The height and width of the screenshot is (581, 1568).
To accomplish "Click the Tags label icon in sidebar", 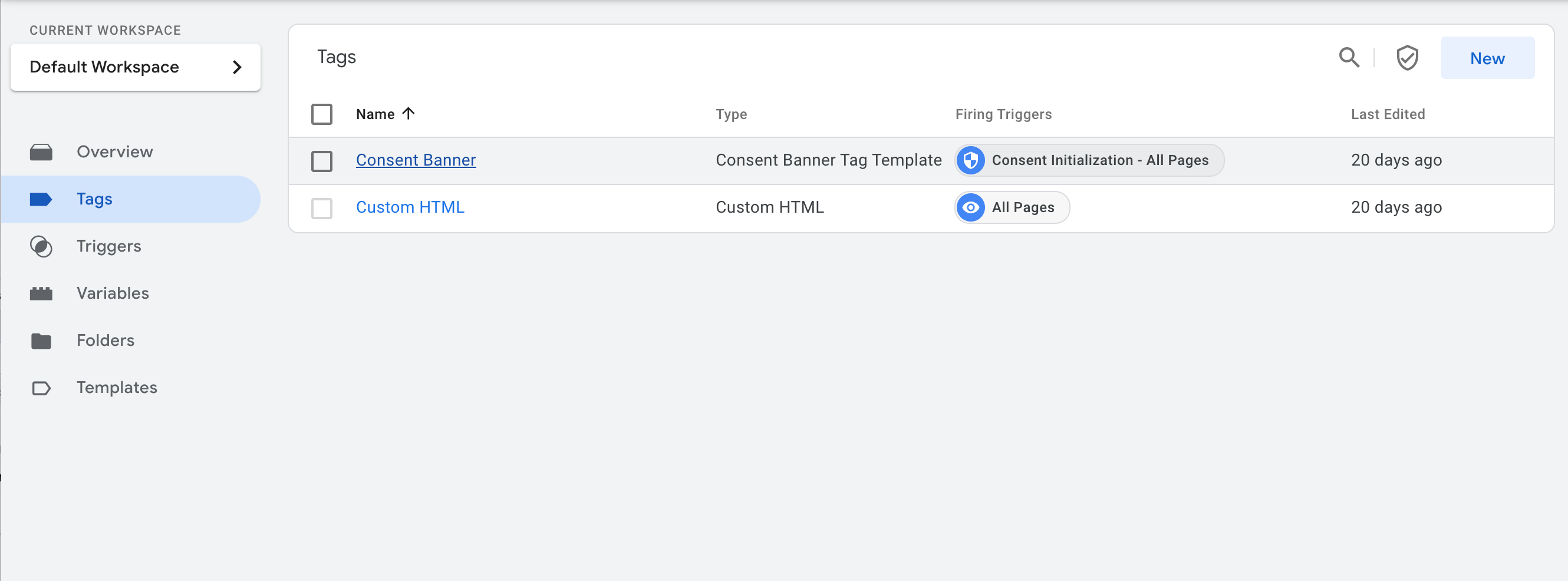I will tap(41, 199).
